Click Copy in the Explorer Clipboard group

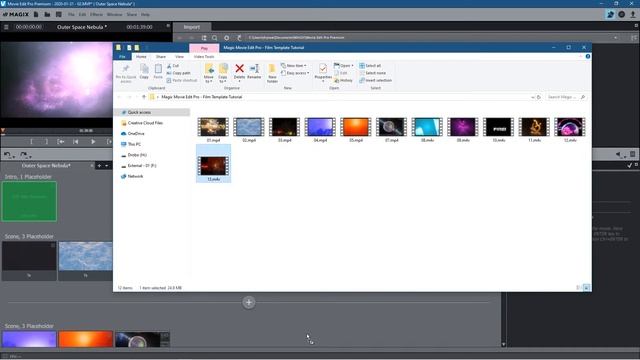[x=144, y=71]
